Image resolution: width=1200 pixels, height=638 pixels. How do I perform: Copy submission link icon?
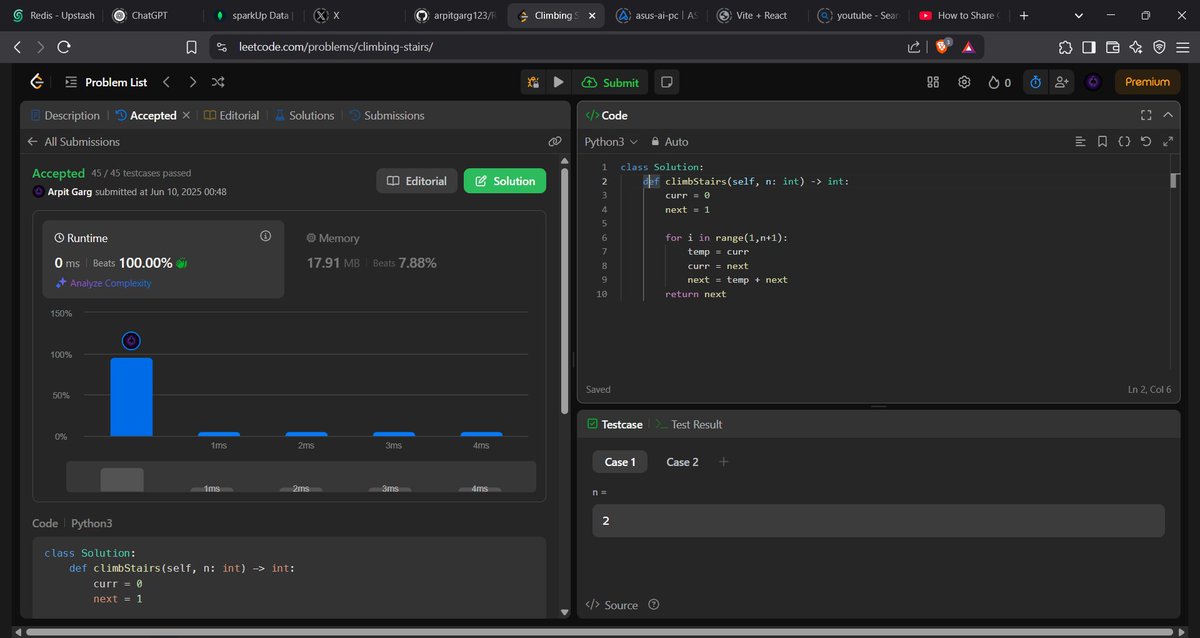click(x=555, y=142)
